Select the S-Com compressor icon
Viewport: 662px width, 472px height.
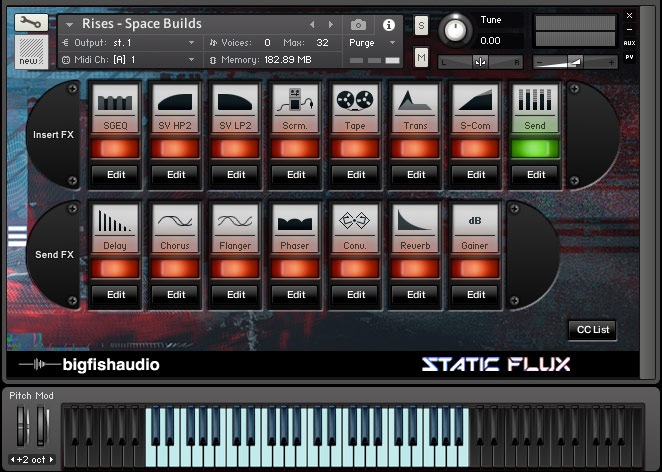click(x=475, y=102)
